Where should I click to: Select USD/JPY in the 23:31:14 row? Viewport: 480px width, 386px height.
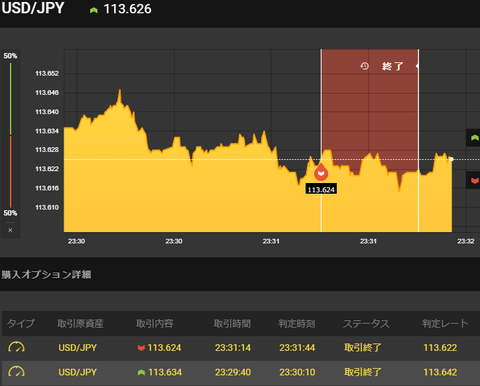click(x=78, y=348)
